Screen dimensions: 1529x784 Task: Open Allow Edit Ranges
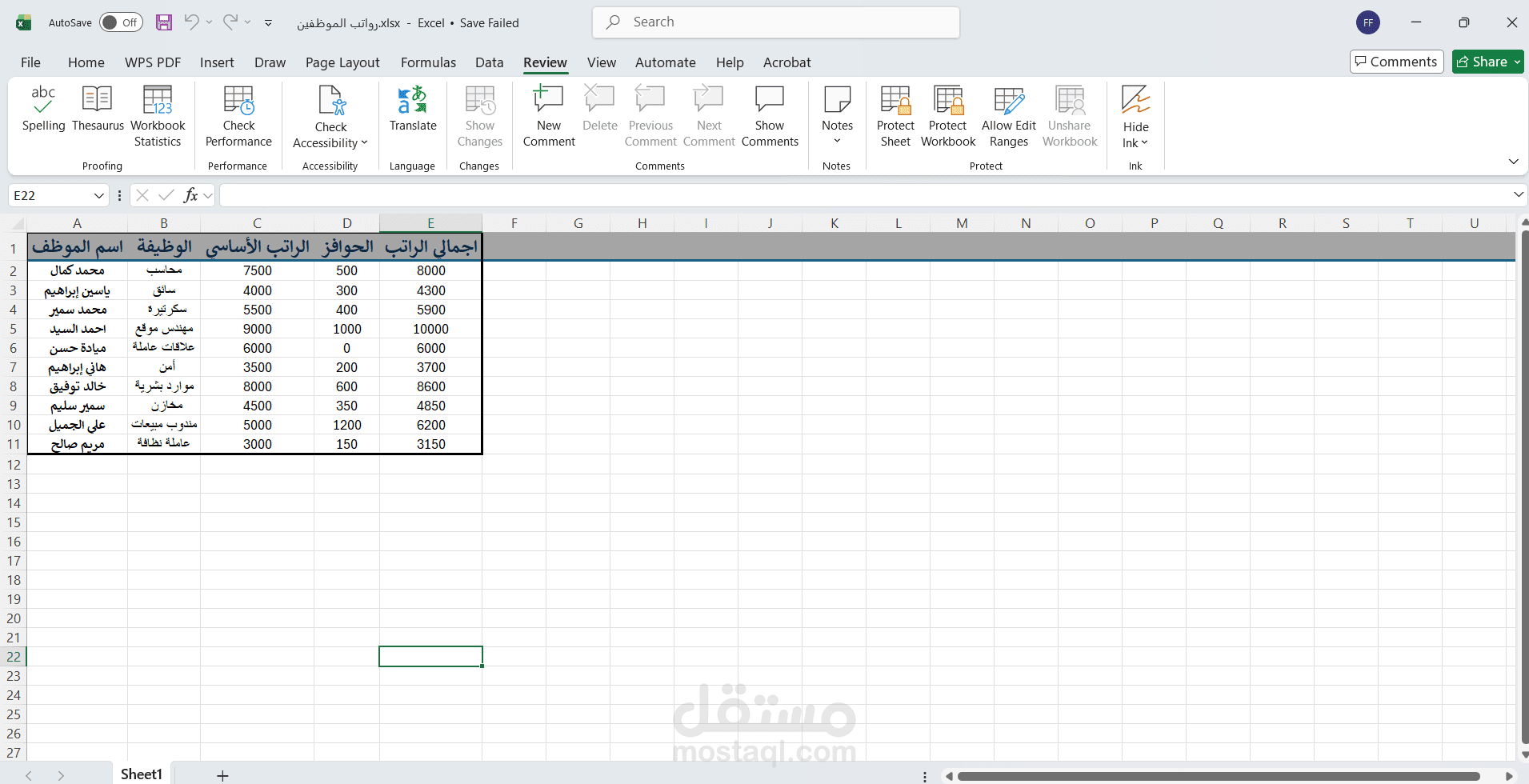pyautogui.click(x=1009, y=117)
